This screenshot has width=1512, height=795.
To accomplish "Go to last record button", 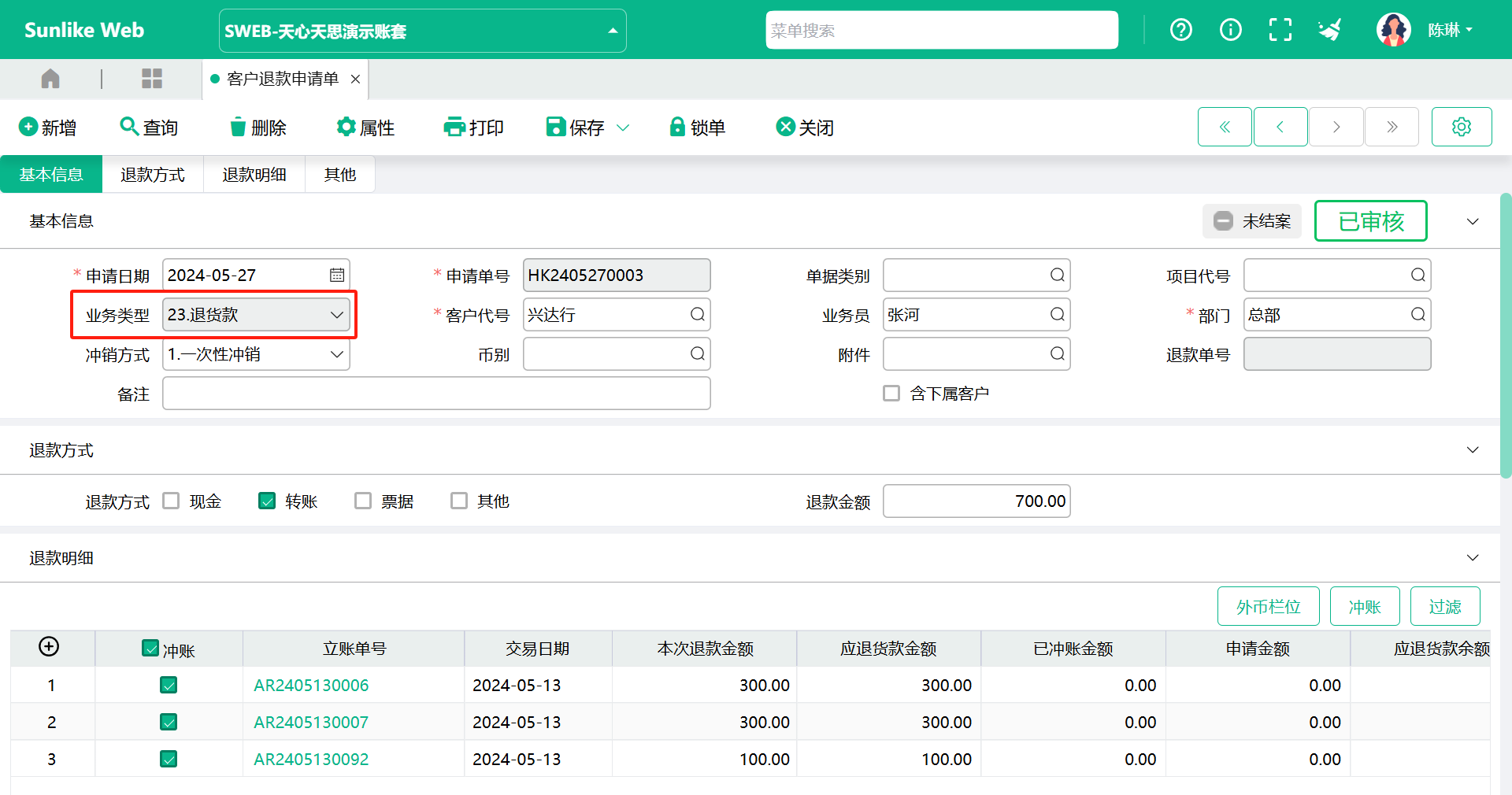I will point(1392,127).
